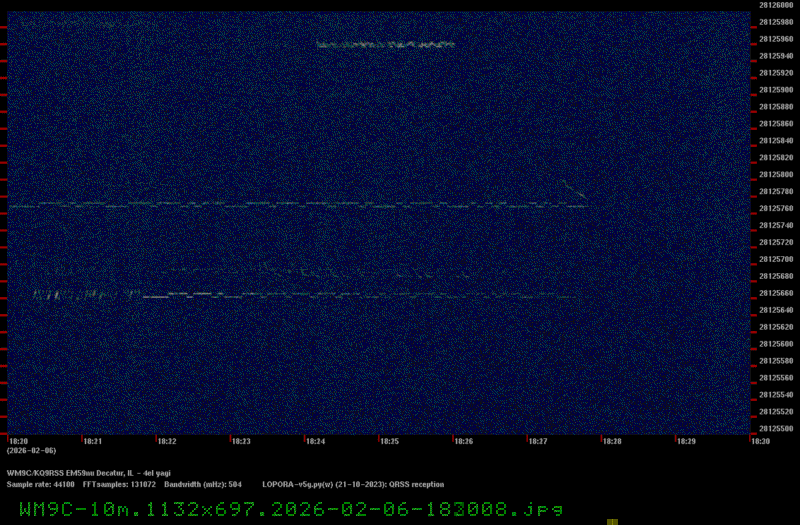Click the 28125500 frequency label

click(x=776, y=429)
